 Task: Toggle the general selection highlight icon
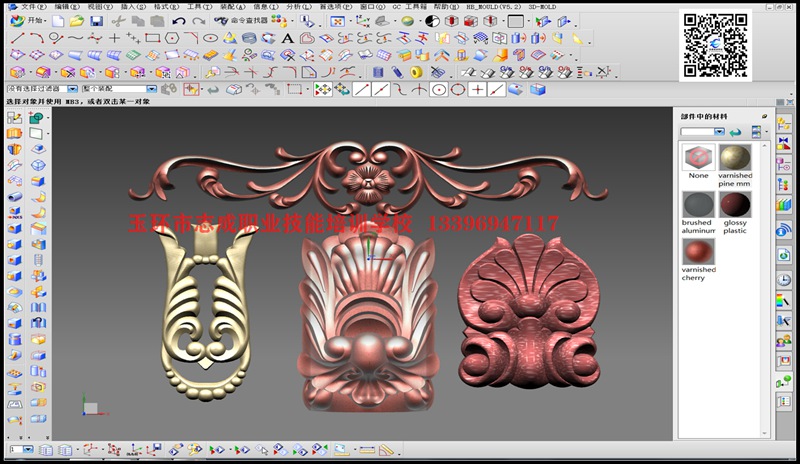(x=191, y=89)
